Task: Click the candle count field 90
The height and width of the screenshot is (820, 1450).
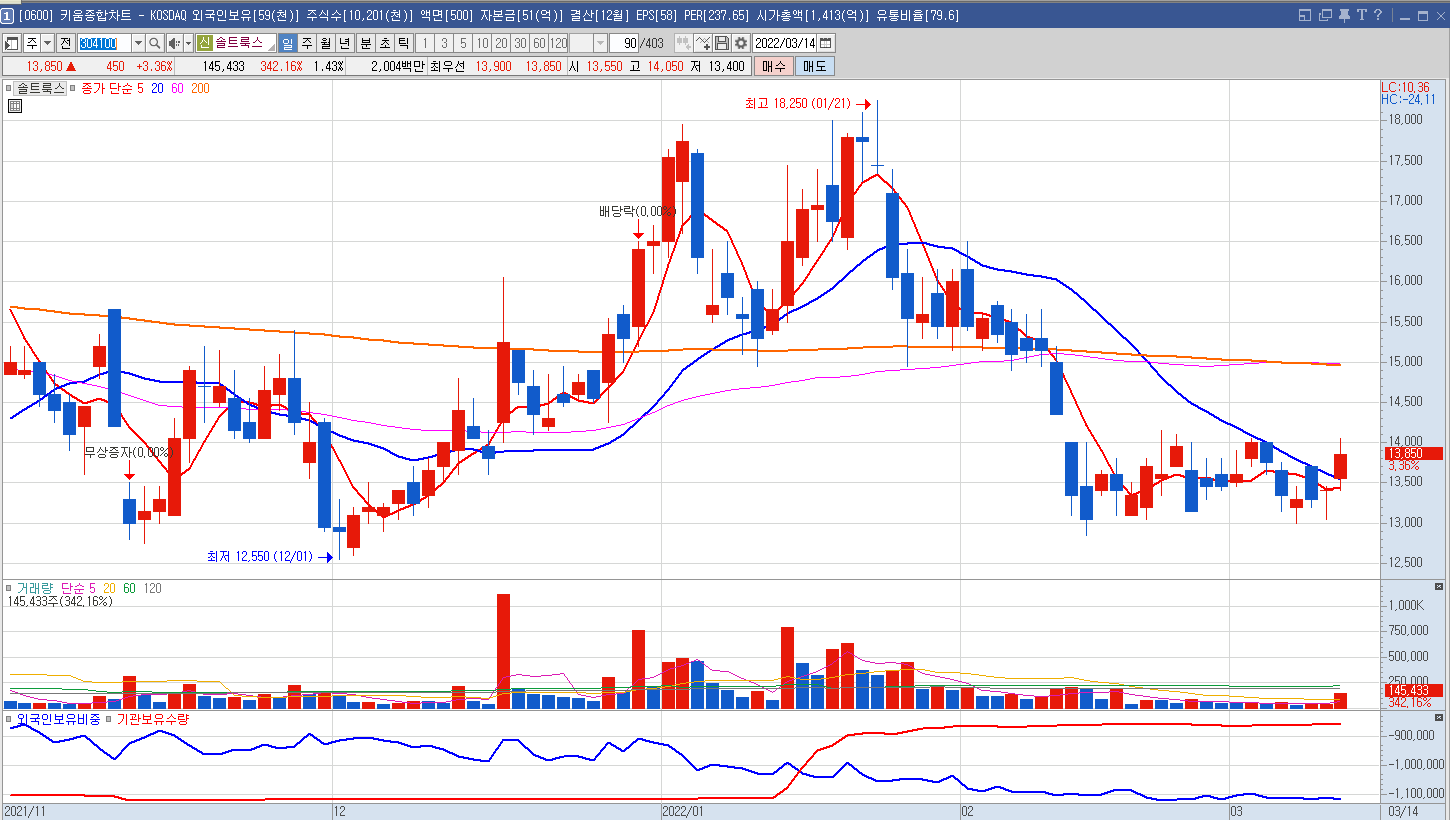Action: (x=624, y=43)
